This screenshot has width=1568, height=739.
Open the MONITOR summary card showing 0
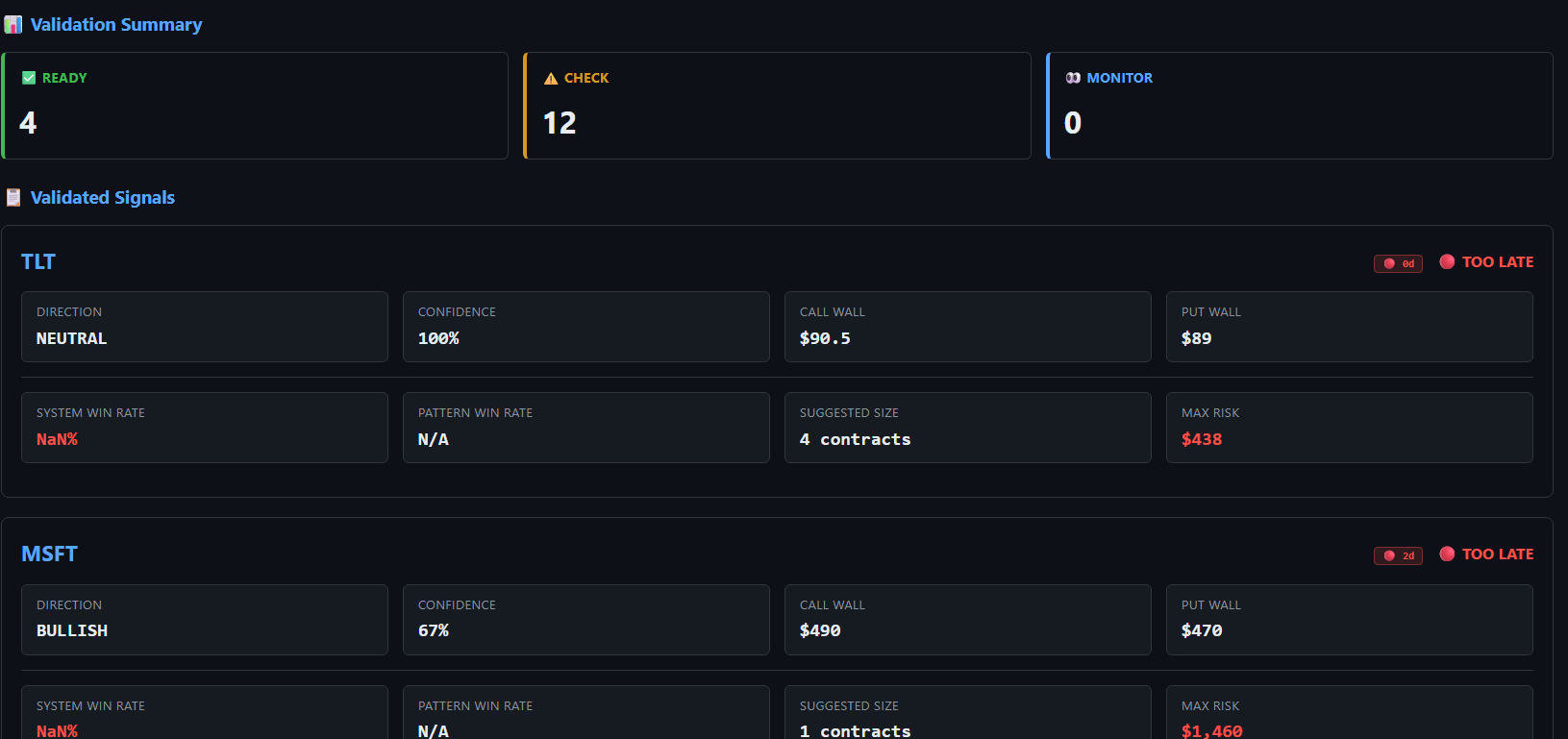[1300, 106]
